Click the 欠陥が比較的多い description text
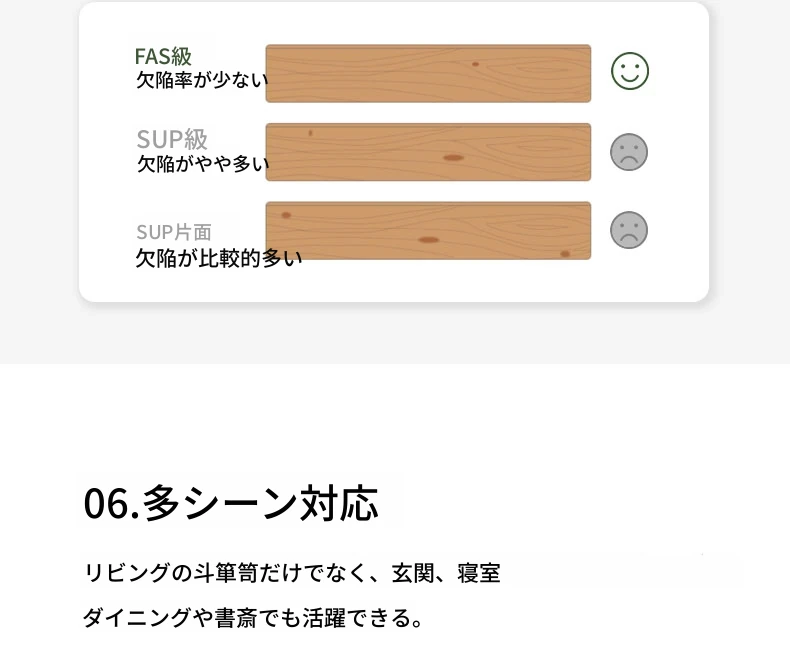 pos(219,258)
